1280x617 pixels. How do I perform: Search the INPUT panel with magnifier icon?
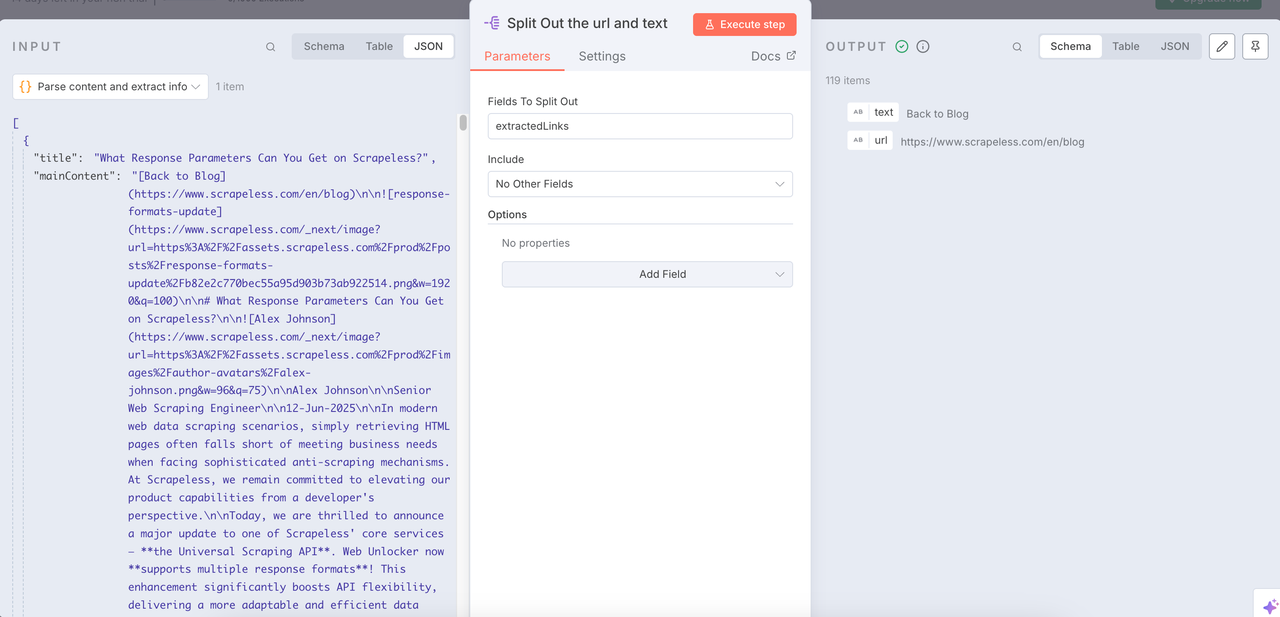point(271,47)
